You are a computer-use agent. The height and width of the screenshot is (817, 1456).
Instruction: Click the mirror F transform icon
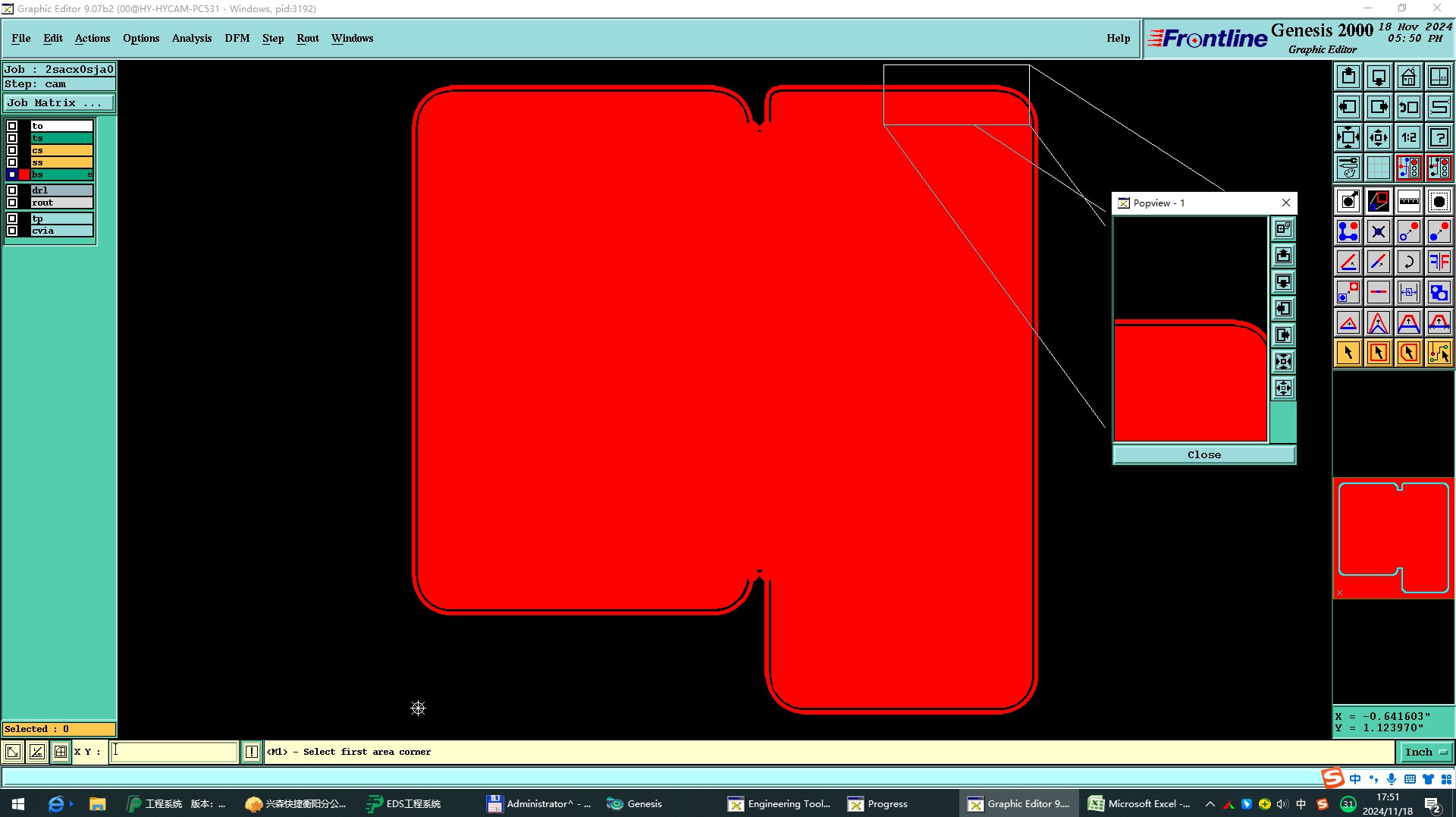[x=1439, y=262]
